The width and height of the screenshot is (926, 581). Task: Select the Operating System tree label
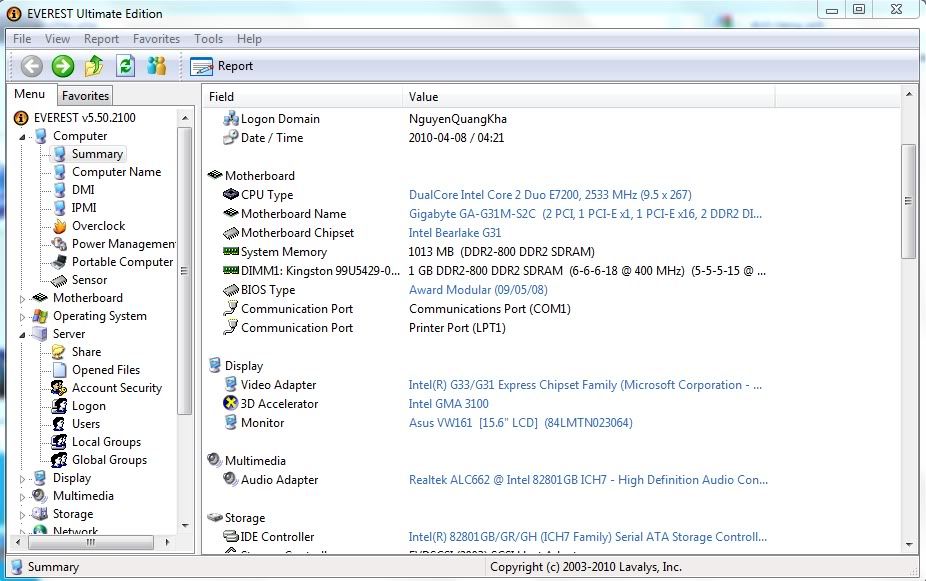(100, 316)
